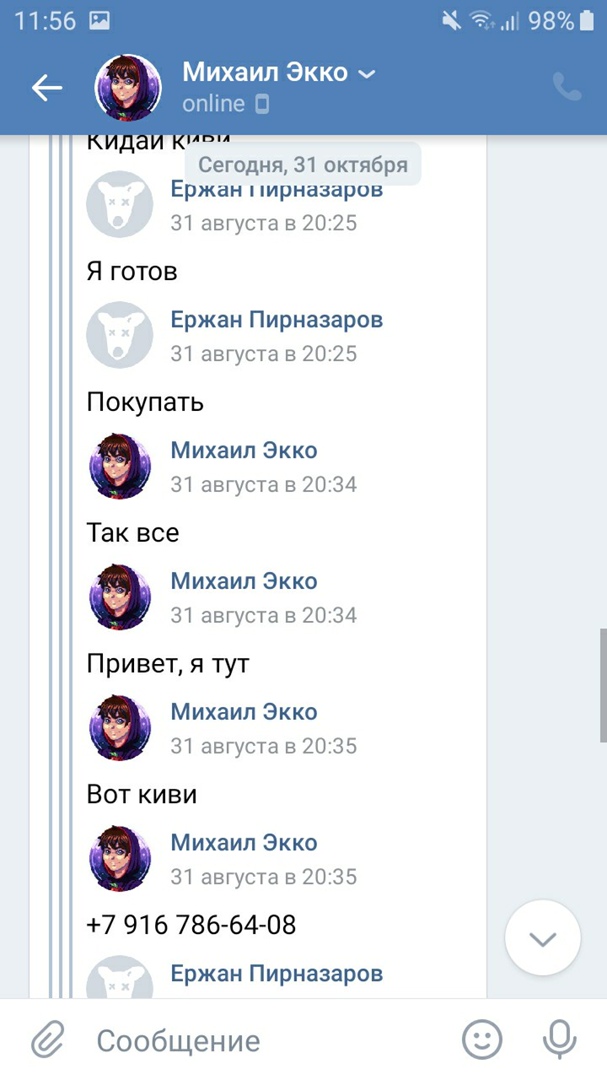This screenshot has height=1080, width=607.
Task: Tap the message text "Вот киви"
Action: tap(141, 794)
